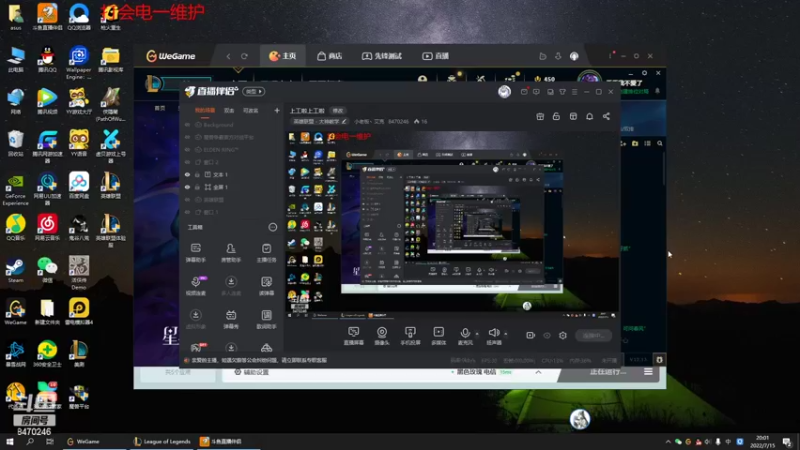Toggle the lock on the 全屏 1 layer
This screenshot has width=800, height=450.
[197, 187]
